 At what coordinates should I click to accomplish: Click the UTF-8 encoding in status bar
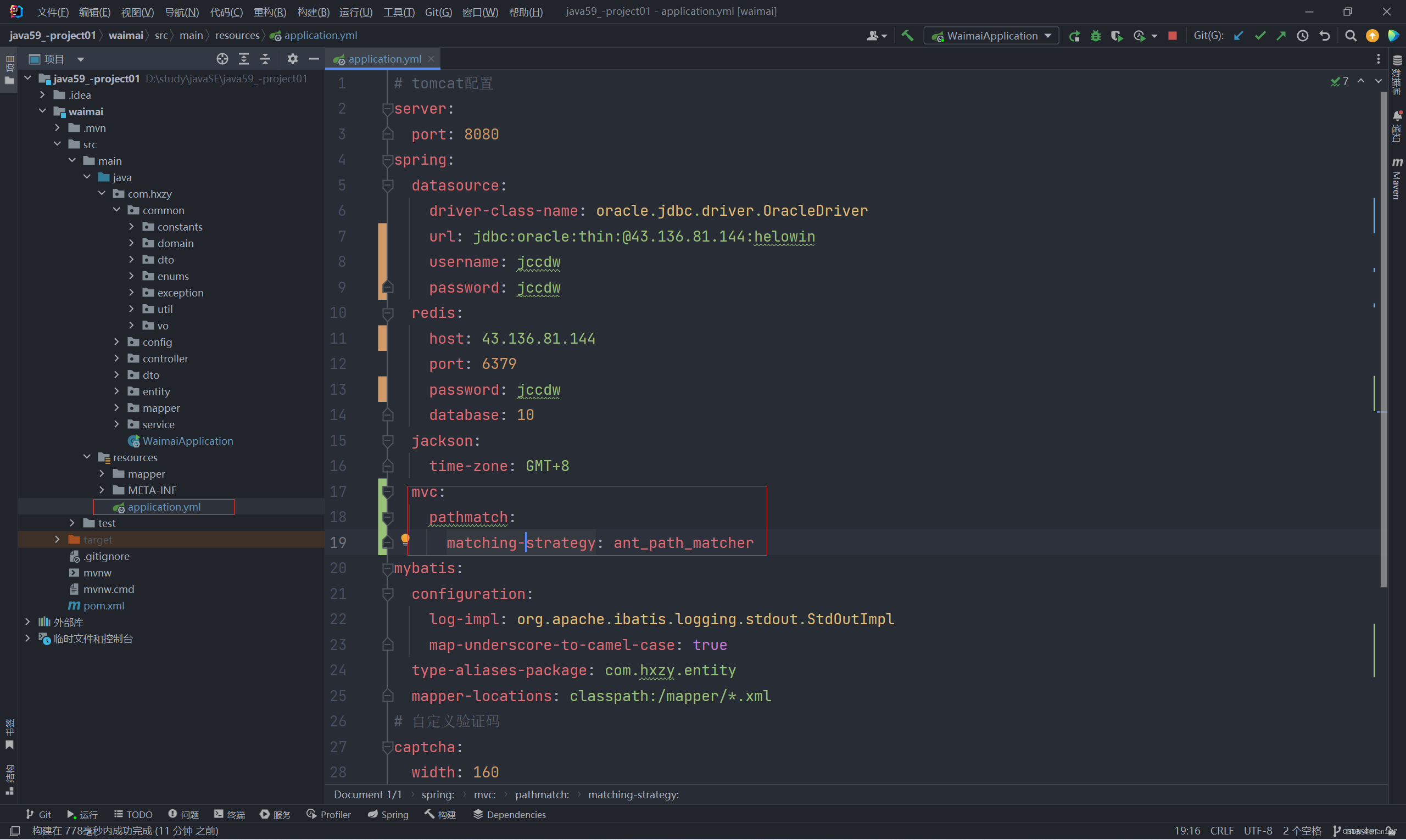click(1257, 830)
